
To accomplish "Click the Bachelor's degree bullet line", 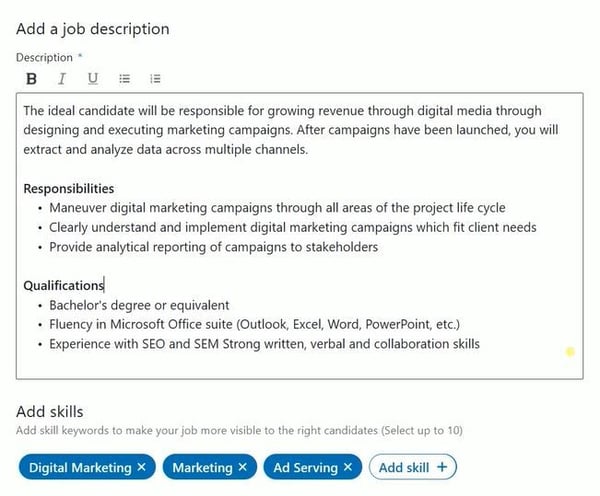I will tap(139, 305).
